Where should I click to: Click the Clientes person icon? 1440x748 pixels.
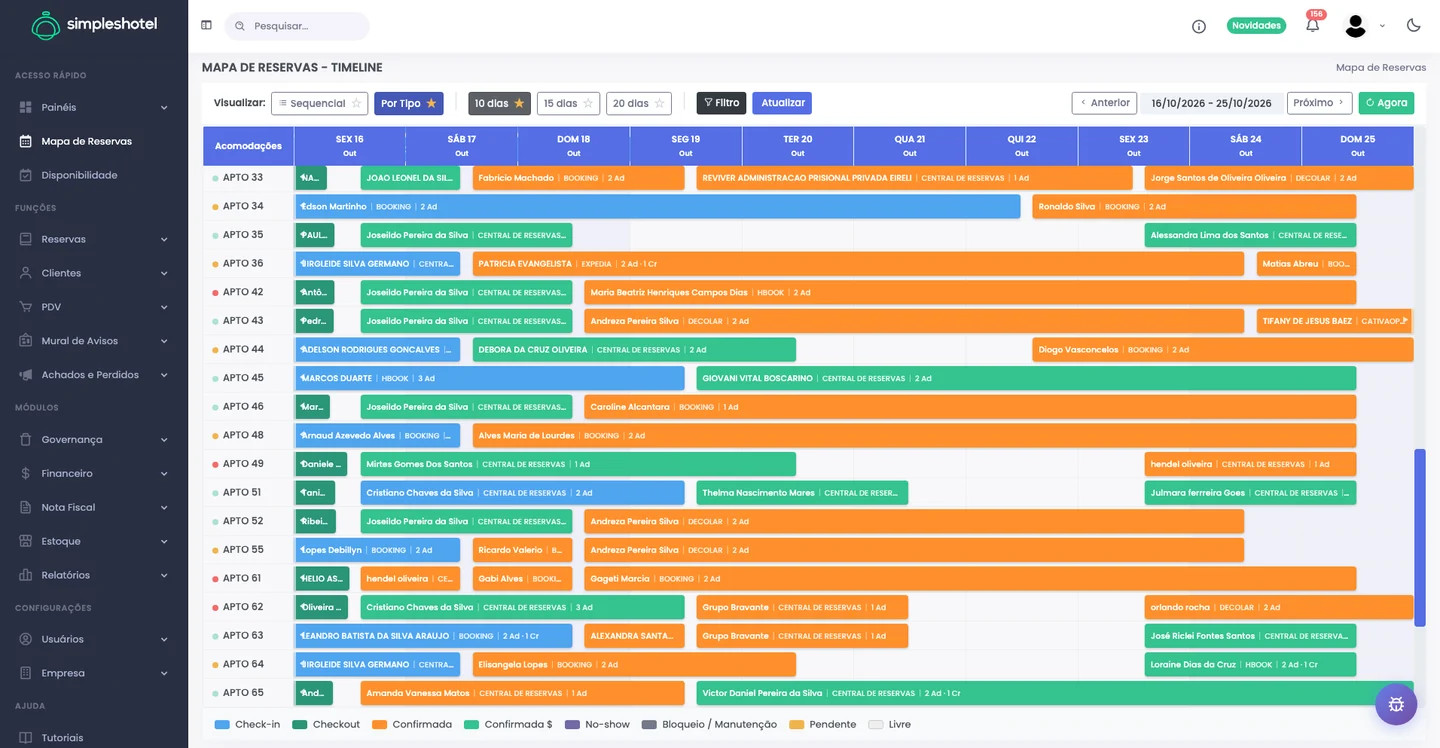pos(25,273)
